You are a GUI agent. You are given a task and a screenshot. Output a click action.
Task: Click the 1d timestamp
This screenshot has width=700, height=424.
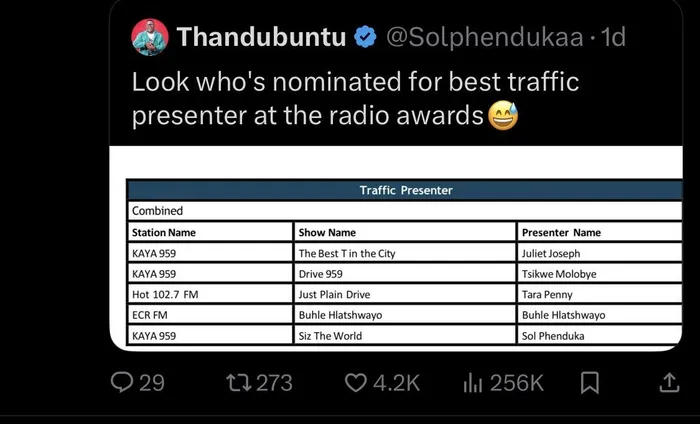[x=609, y=38]
